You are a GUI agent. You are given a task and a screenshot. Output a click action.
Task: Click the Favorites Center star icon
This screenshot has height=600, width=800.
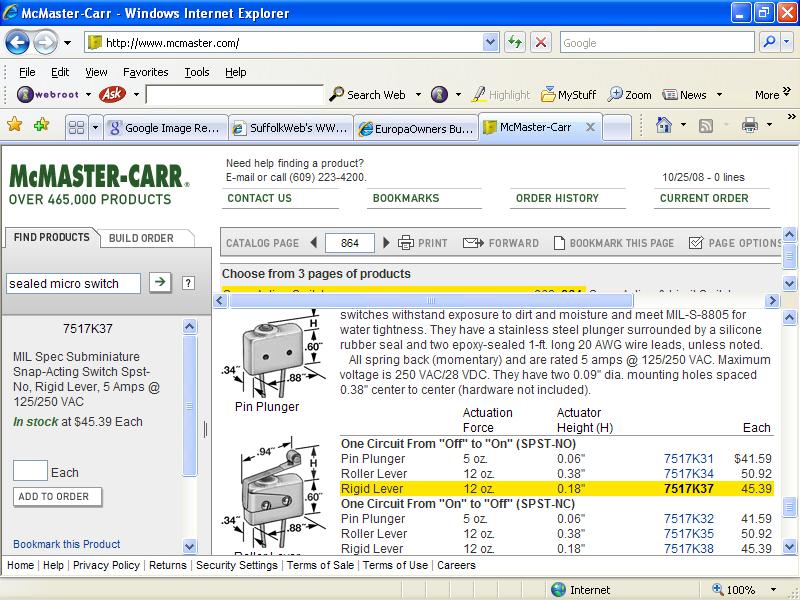tap(15, 126)
